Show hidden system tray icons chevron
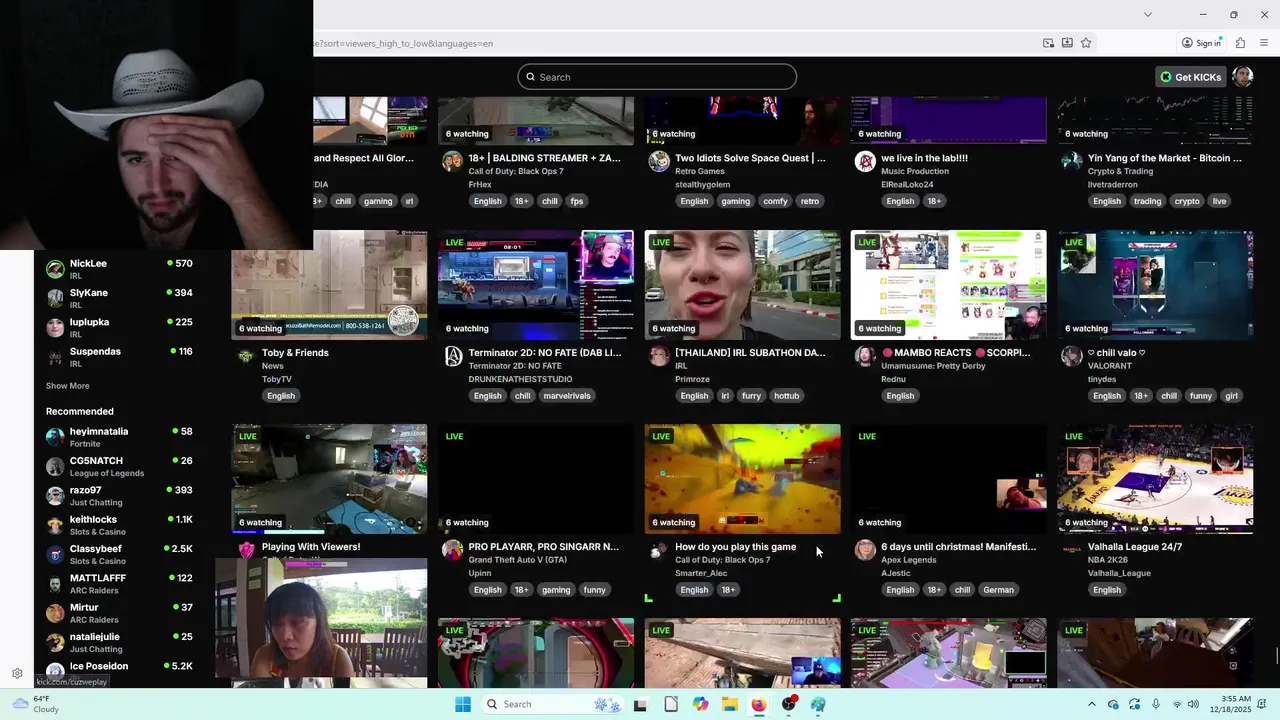Screen dimensions: 1280x720 (1091, 704)
